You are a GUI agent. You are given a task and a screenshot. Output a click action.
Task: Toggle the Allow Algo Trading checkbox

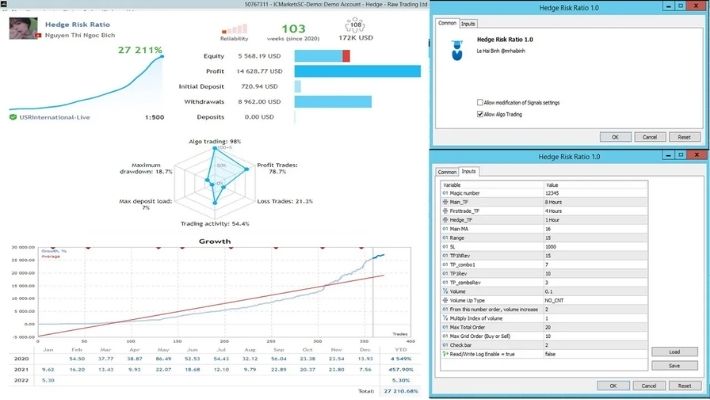[481, 114]
